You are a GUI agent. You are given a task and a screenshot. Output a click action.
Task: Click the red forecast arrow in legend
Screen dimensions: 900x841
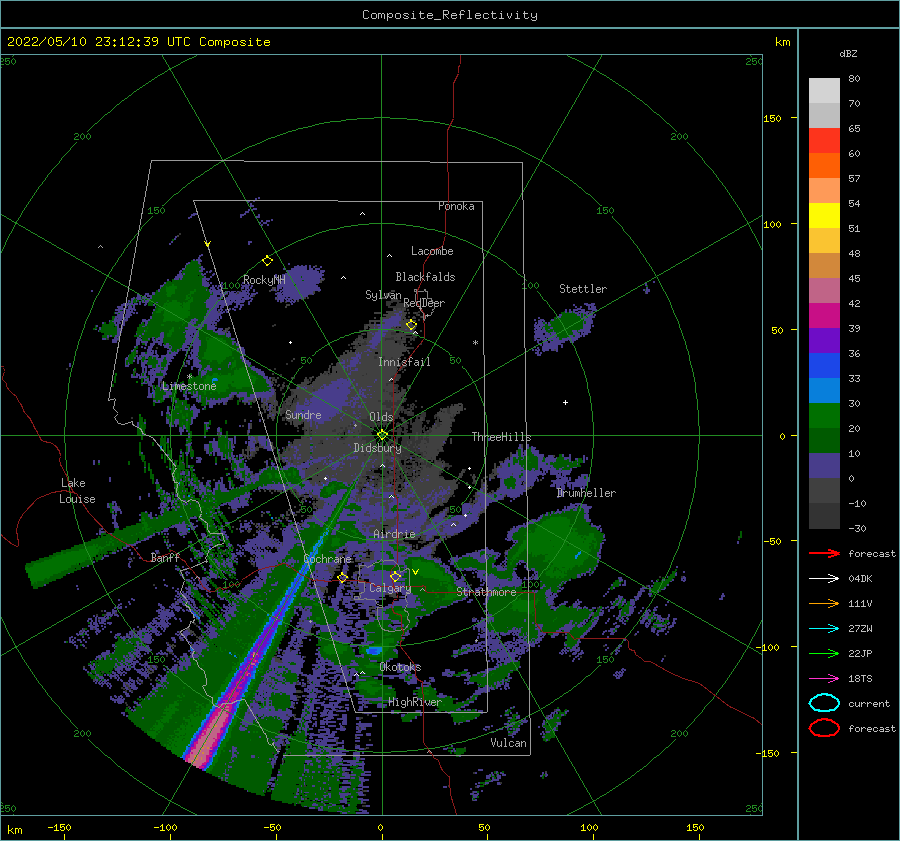(x=824, y=553)
